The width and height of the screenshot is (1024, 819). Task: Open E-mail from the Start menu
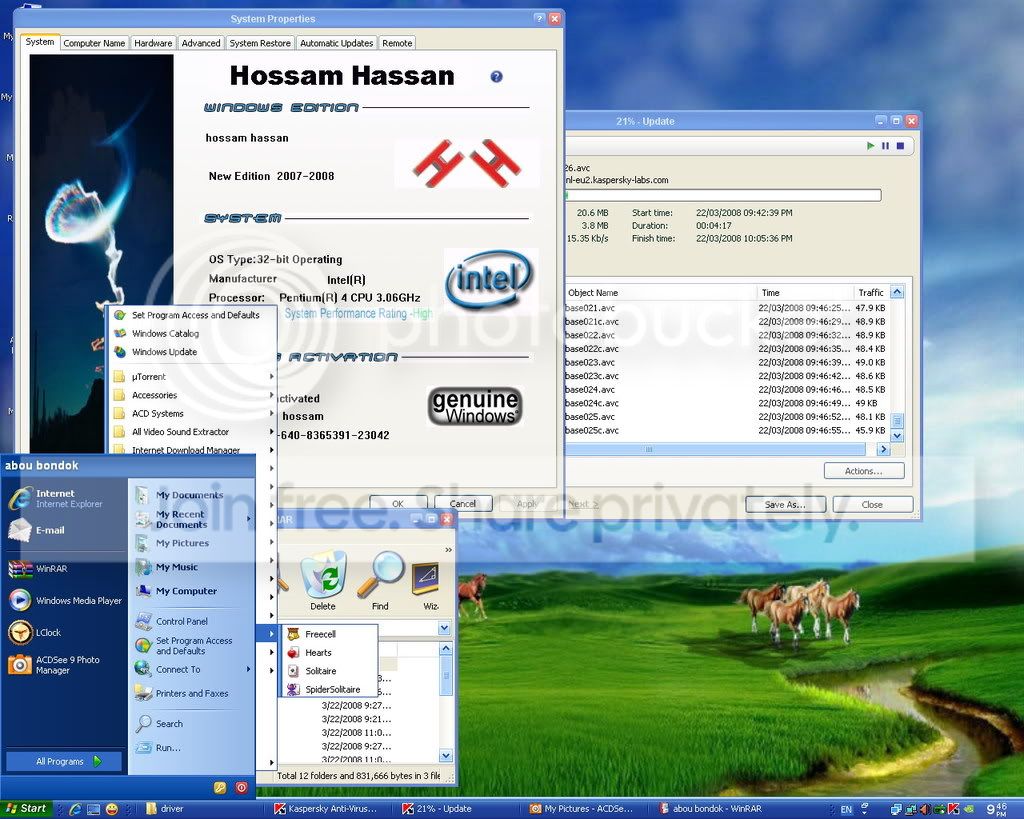(x=64, y=530)
